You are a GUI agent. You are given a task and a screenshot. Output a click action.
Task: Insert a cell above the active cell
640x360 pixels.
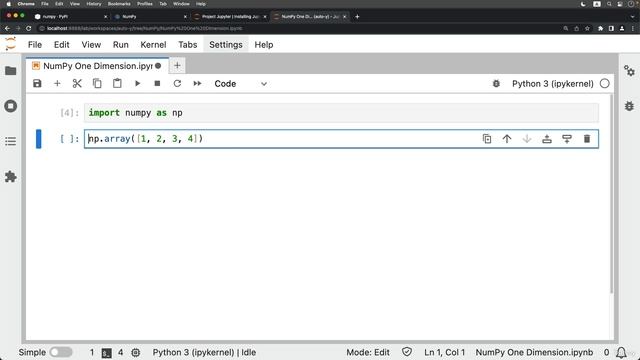coord(547,139)
